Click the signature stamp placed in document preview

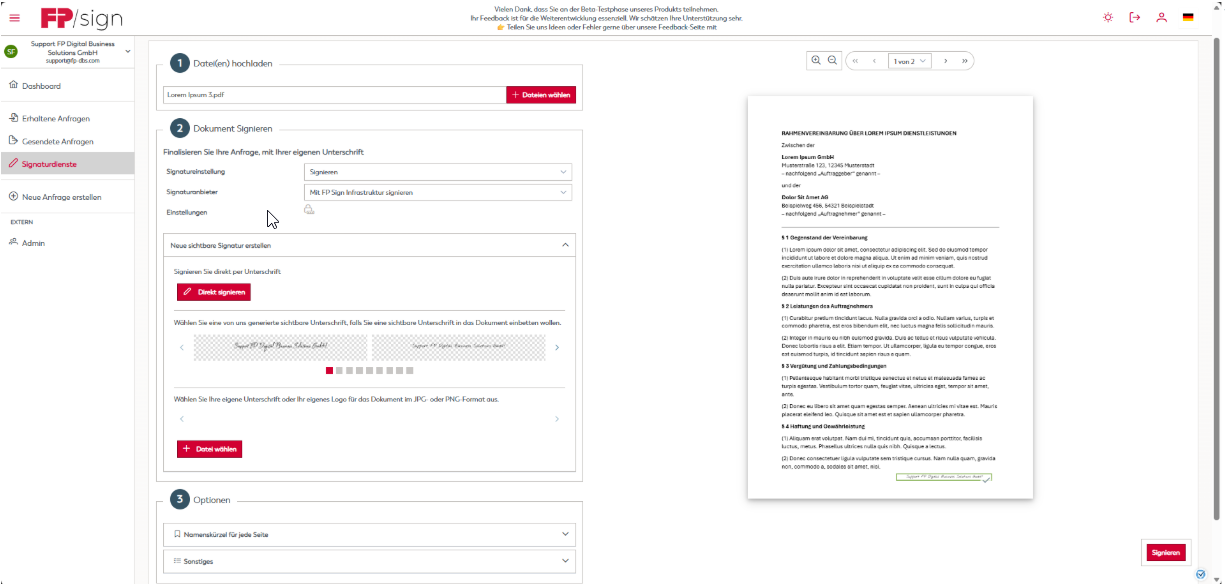(944, 478)
